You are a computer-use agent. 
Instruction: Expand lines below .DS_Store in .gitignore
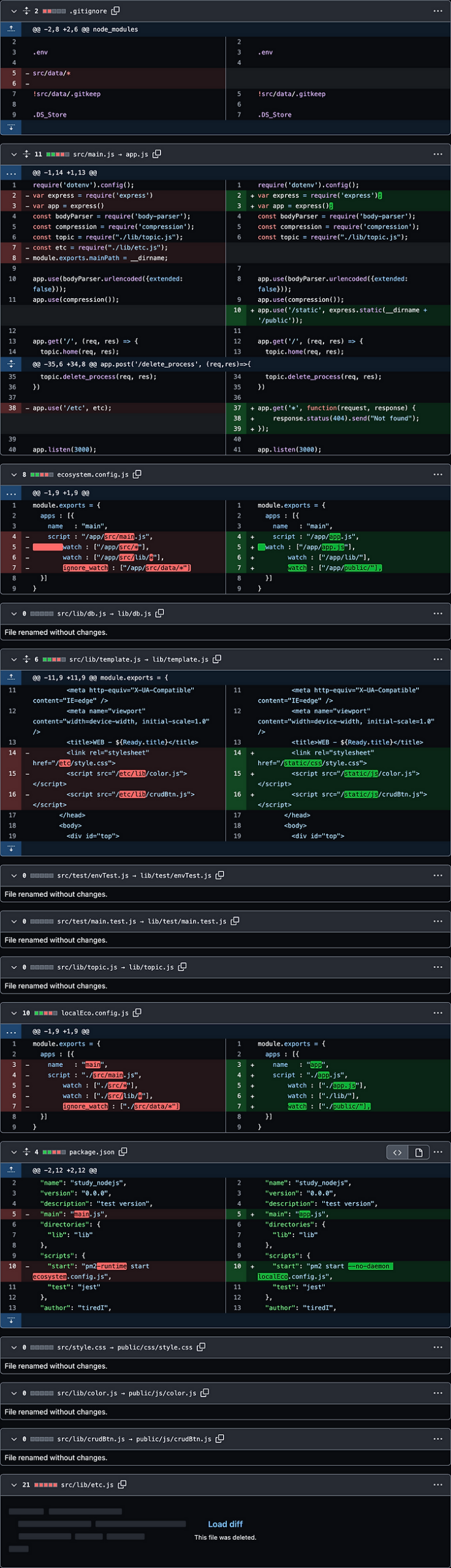click(11, 127)
